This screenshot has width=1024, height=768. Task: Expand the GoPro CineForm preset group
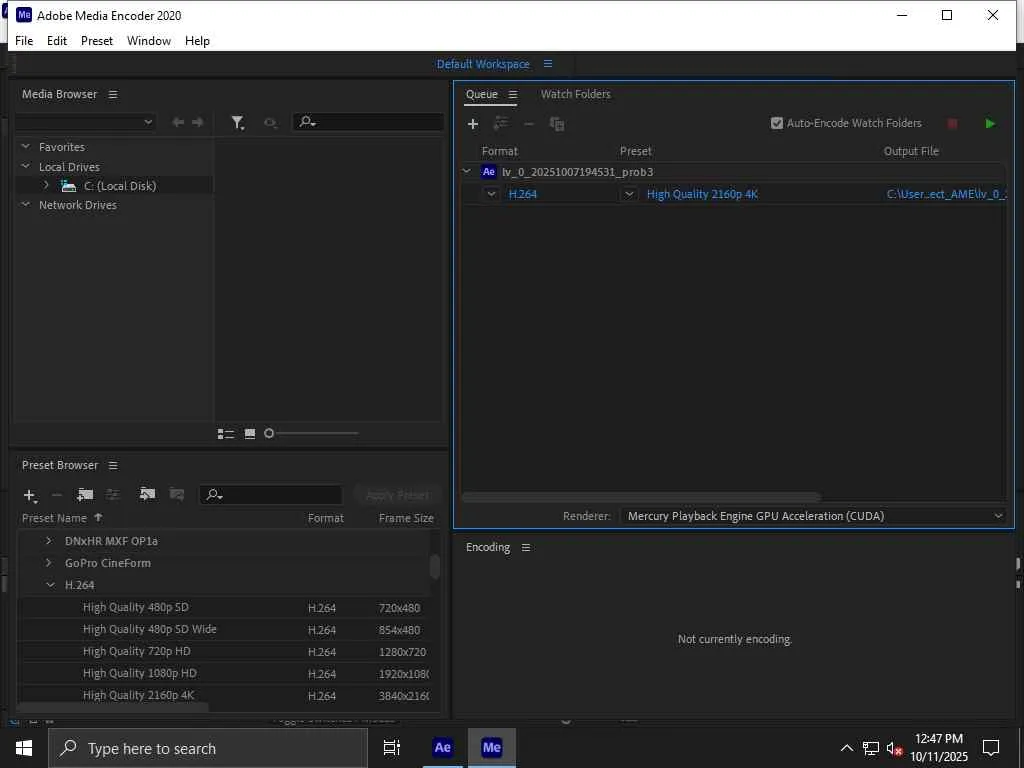coord(49,563)
